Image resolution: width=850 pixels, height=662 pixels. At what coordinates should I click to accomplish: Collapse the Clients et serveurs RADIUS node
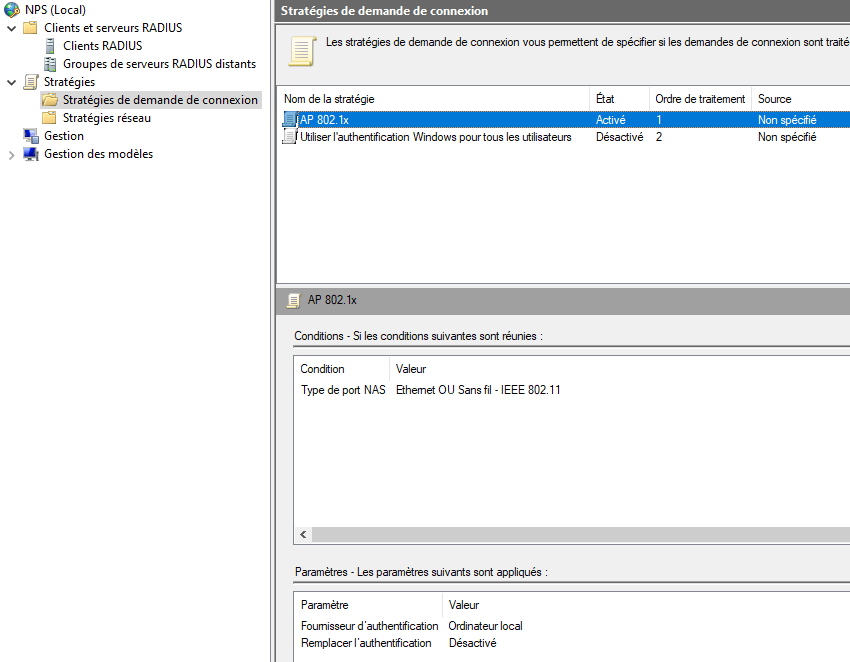click(x=11, y=28)
